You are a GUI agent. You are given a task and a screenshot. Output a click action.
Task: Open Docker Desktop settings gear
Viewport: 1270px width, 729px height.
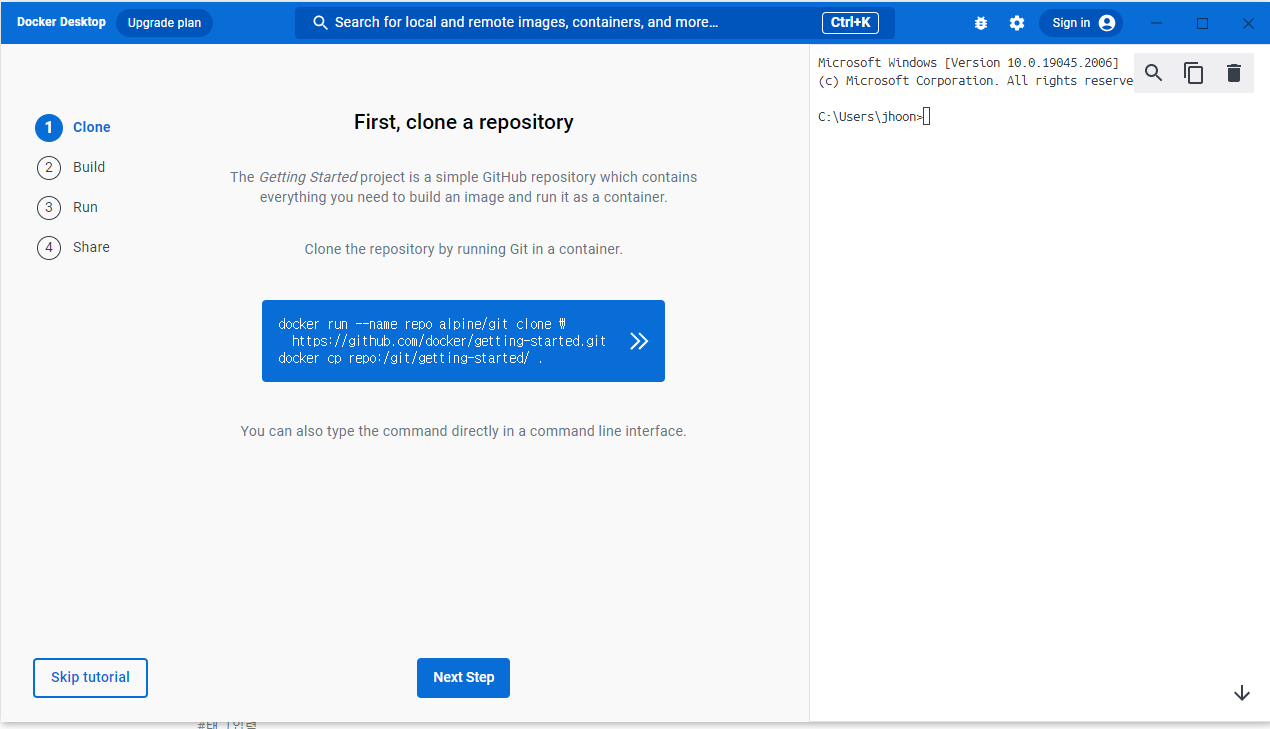(x=1017, y=23)
